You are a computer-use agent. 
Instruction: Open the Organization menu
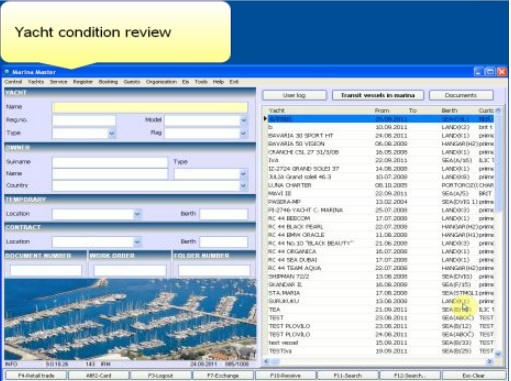click(161, 82)
